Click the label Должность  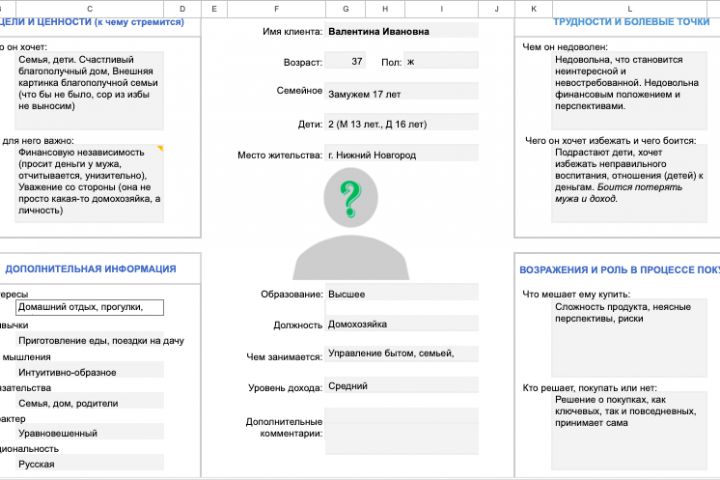pos(298,325)
